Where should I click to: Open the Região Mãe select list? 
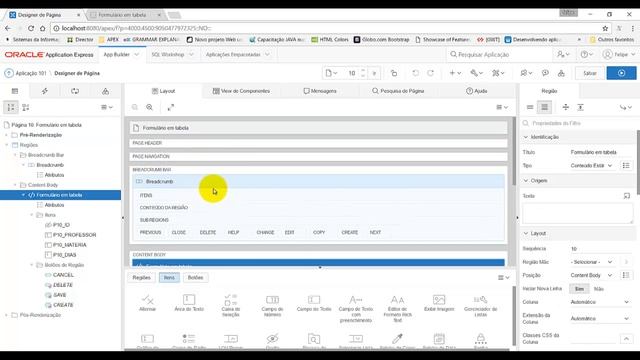click(x=591, y=262)
